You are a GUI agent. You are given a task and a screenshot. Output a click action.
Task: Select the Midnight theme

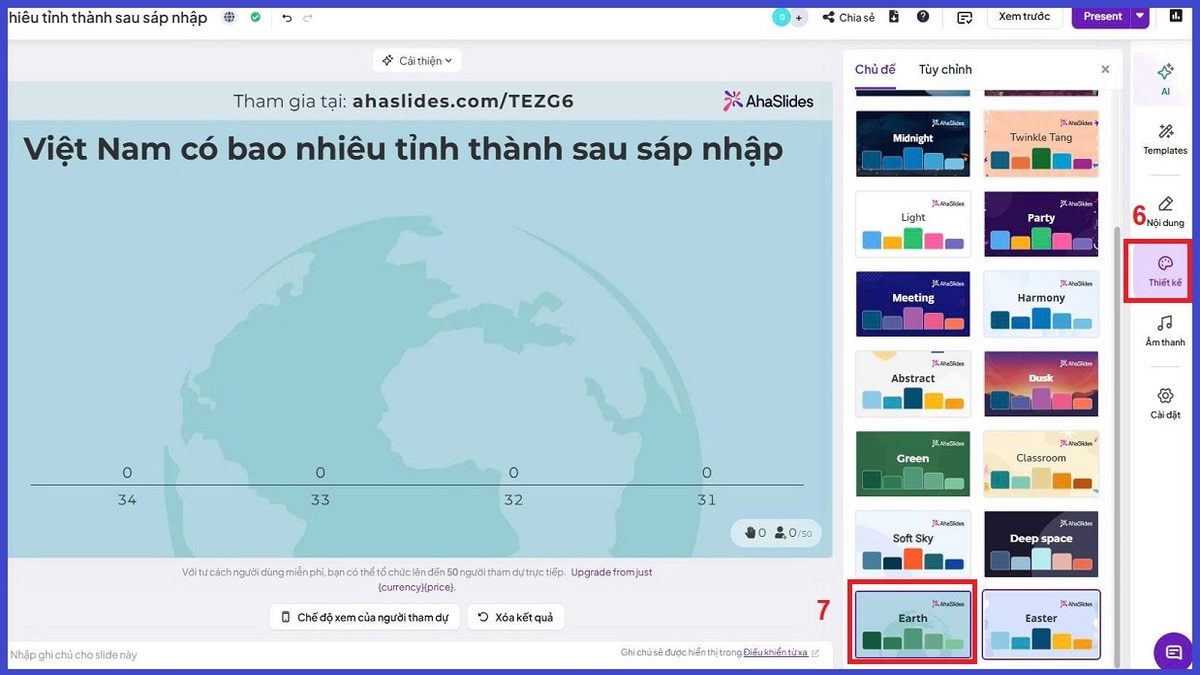(913, 144)
